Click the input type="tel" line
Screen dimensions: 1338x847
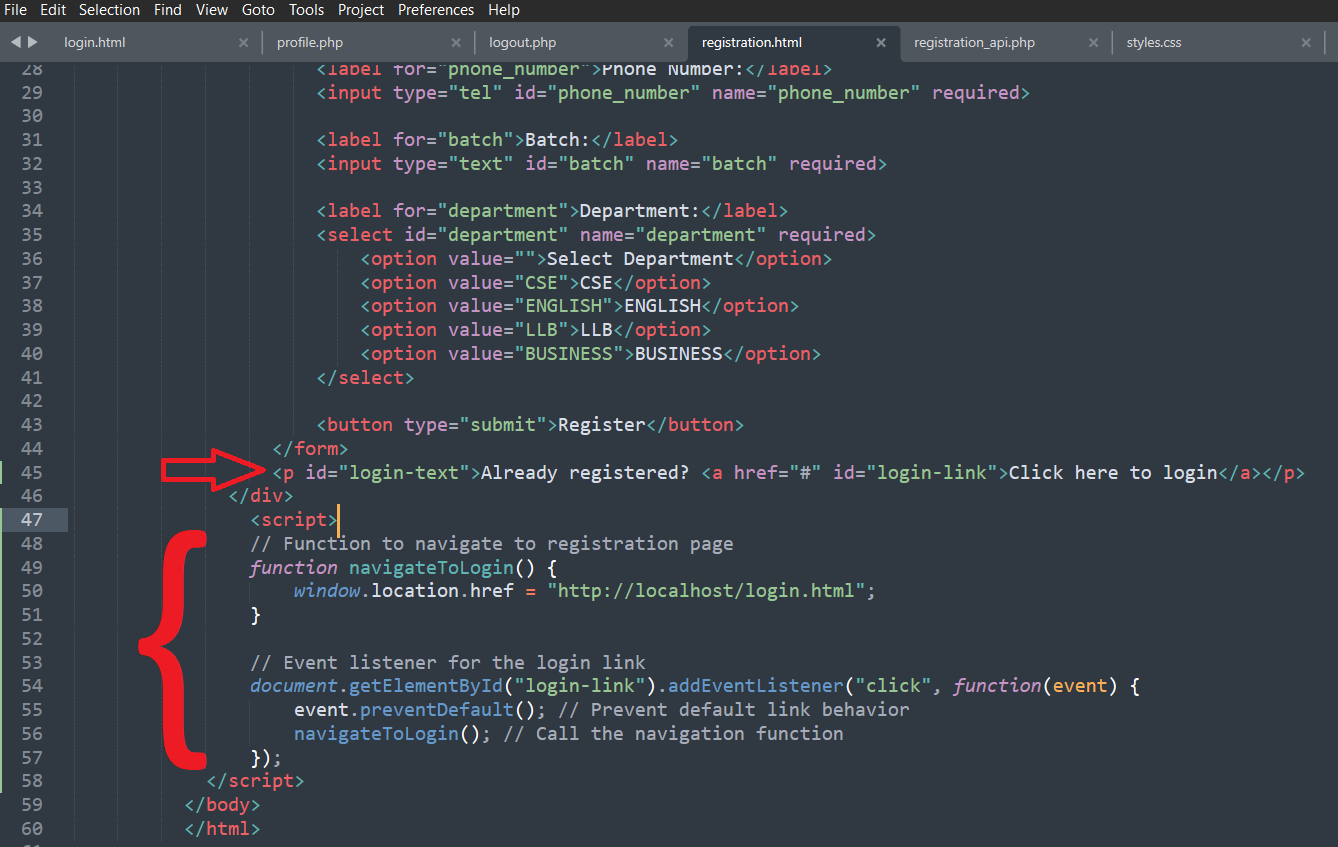(673, 93)
